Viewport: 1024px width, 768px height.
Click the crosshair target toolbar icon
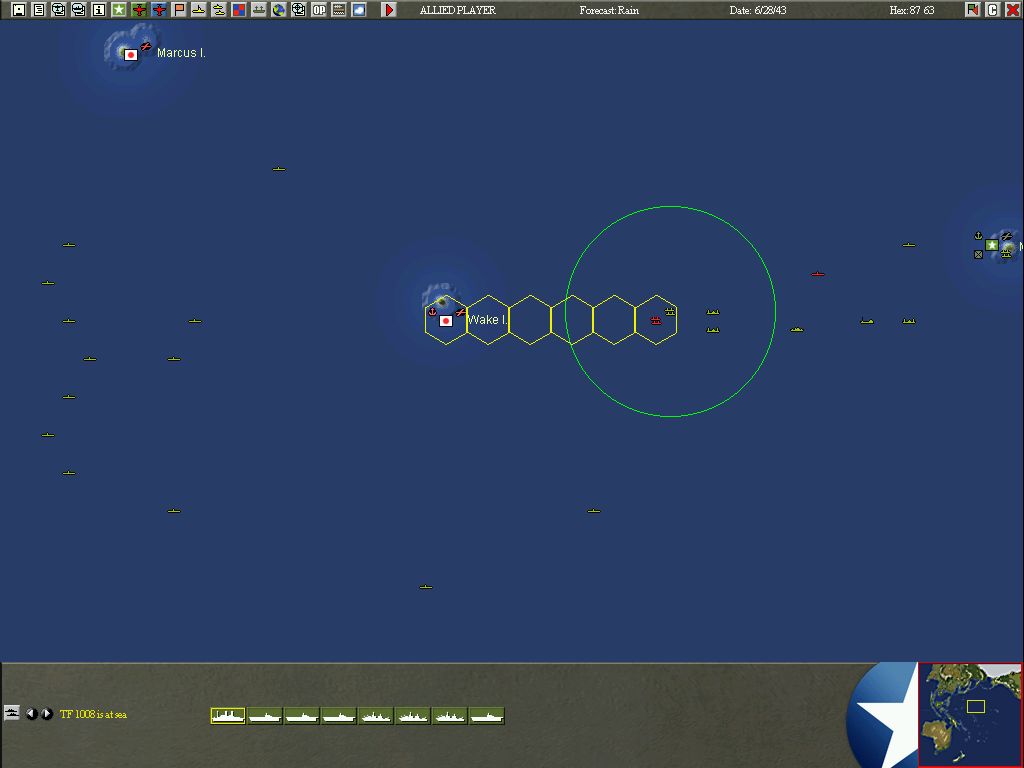tap(298, 10)
